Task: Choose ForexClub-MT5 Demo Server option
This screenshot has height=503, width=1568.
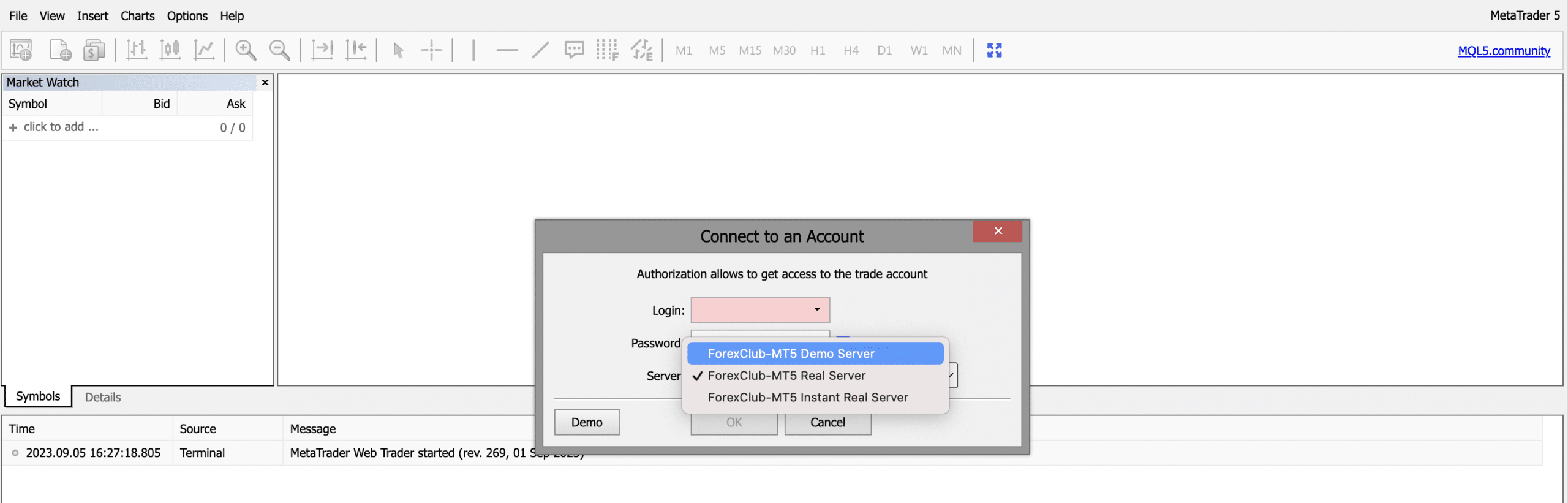Action: coord(815,354)
